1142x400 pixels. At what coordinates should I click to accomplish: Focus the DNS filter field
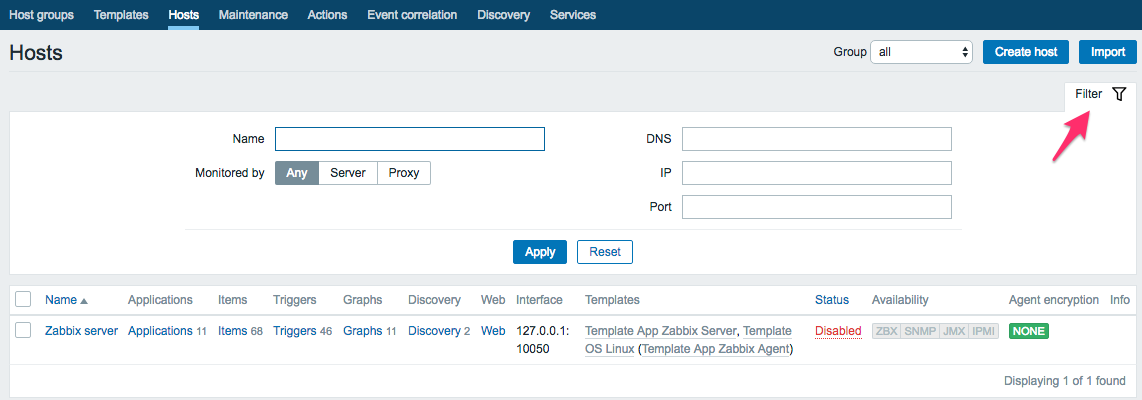(817, 138)
